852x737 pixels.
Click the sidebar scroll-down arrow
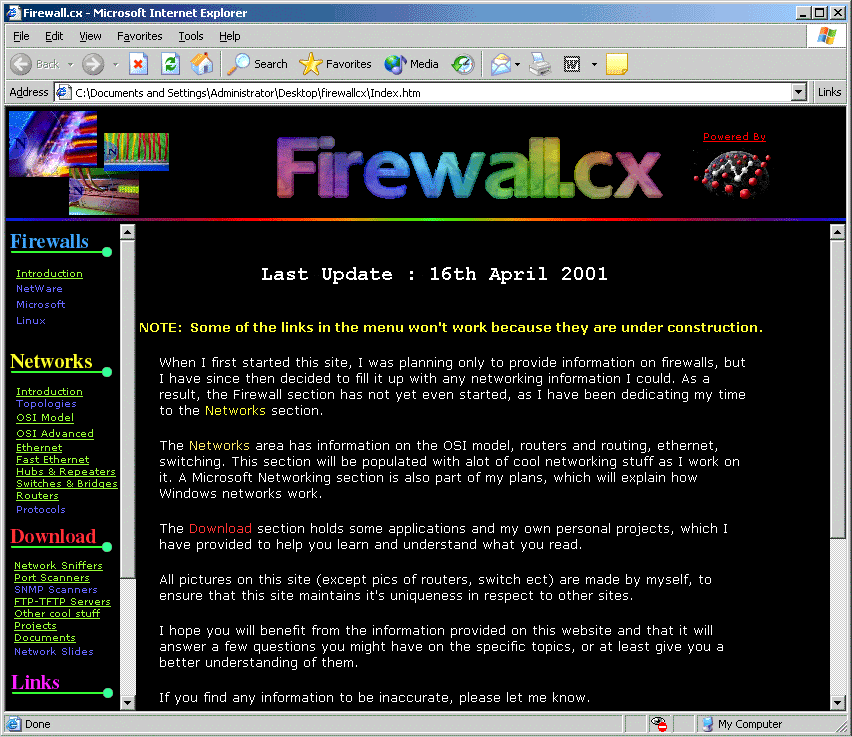pos(127,702)
